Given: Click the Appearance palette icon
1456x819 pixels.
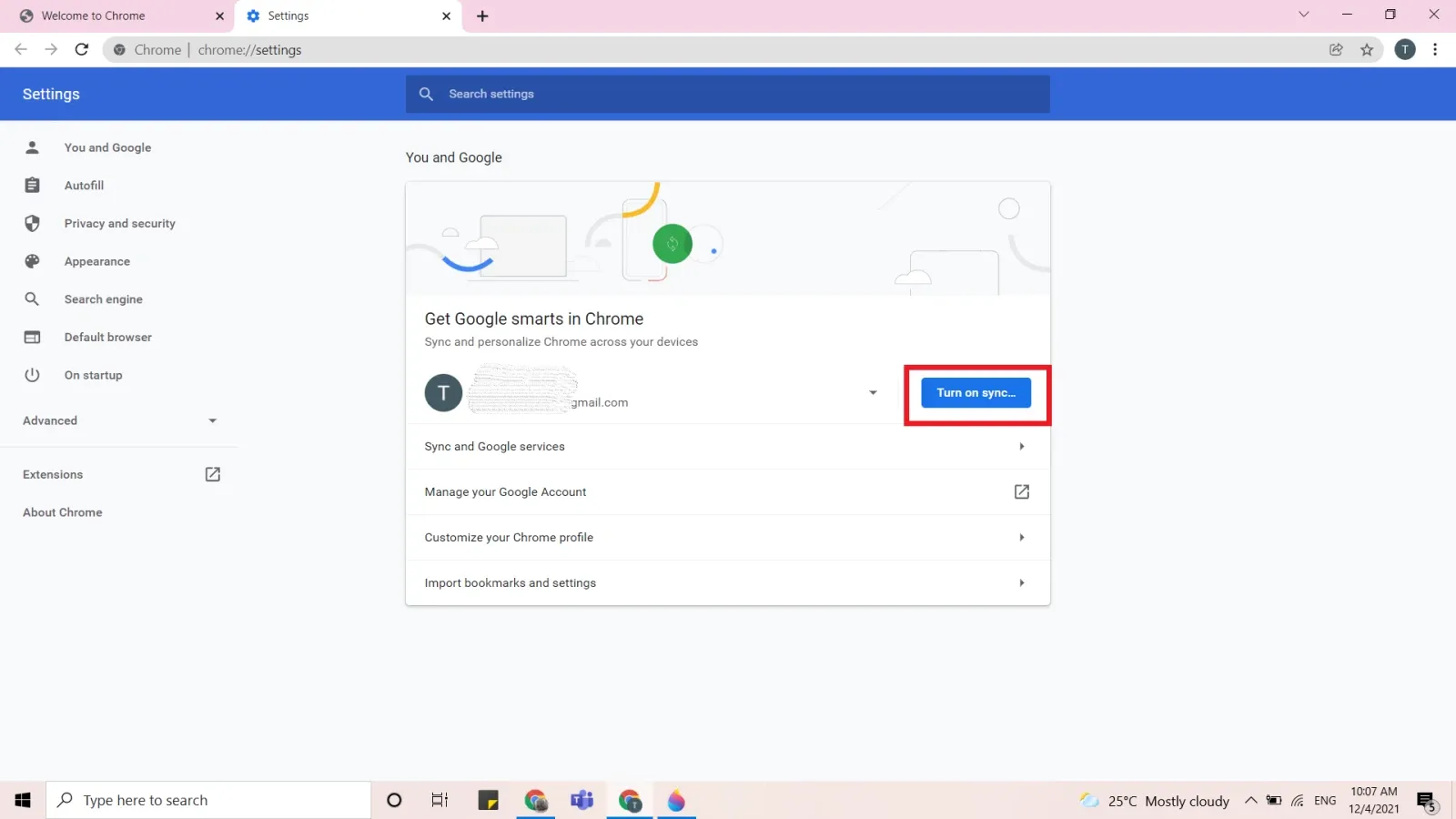Looking at the screenshot, I should [x=32, y=261].
